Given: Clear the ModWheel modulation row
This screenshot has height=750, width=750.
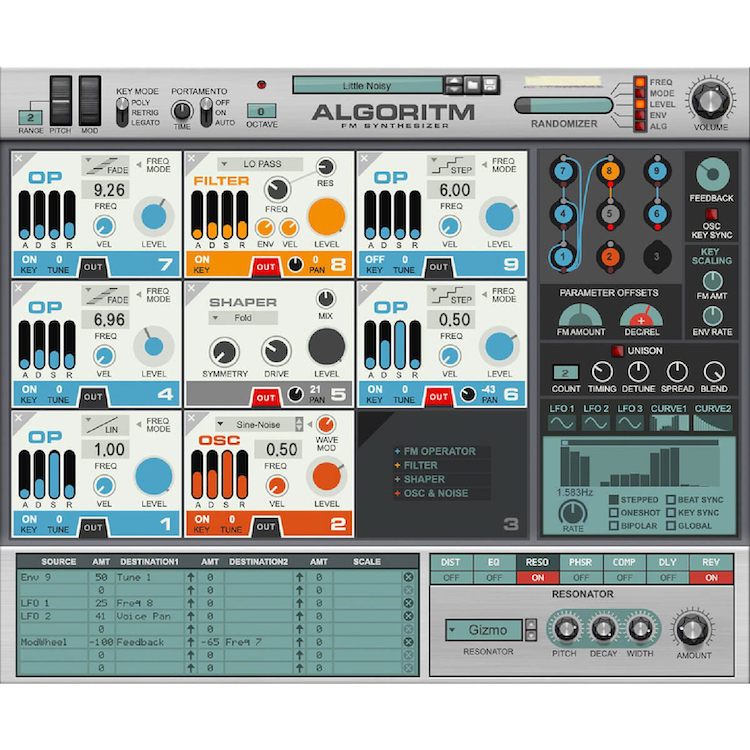Looking at the screenshot, I should (408, 642).
